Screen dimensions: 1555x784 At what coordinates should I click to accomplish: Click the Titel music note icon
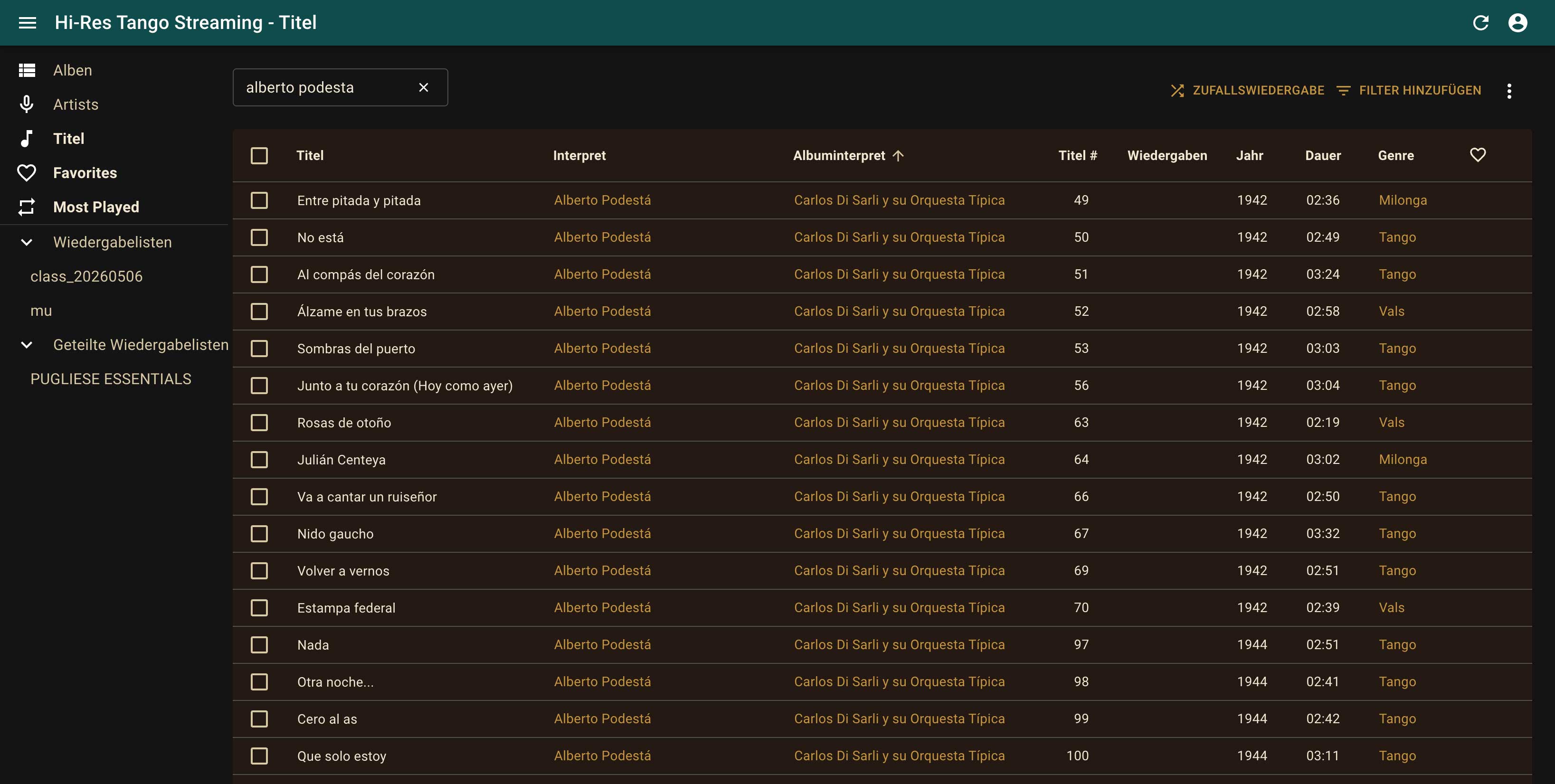27,139
